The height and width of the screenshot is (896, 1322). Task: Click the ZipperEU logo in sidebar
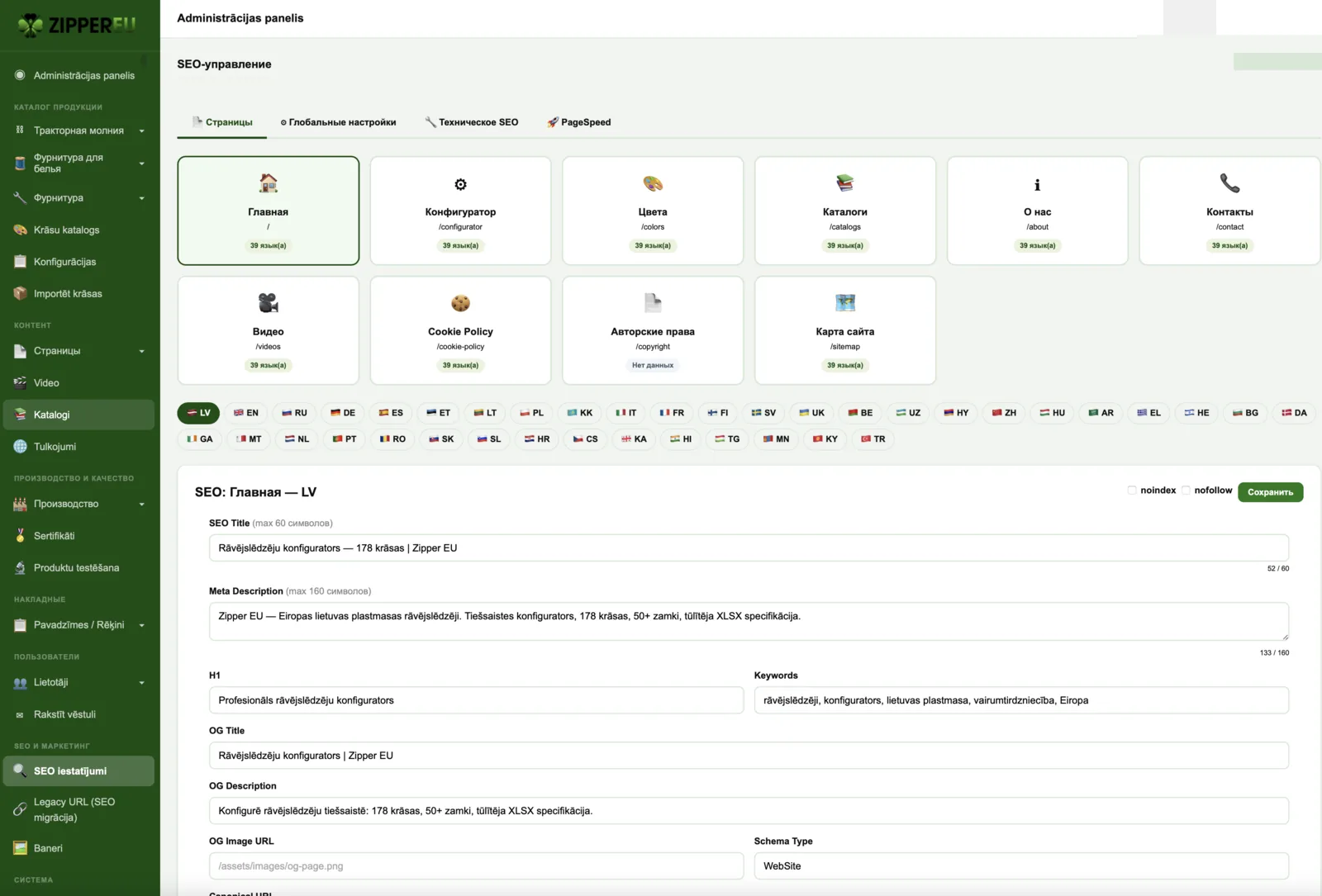(77, 25)
